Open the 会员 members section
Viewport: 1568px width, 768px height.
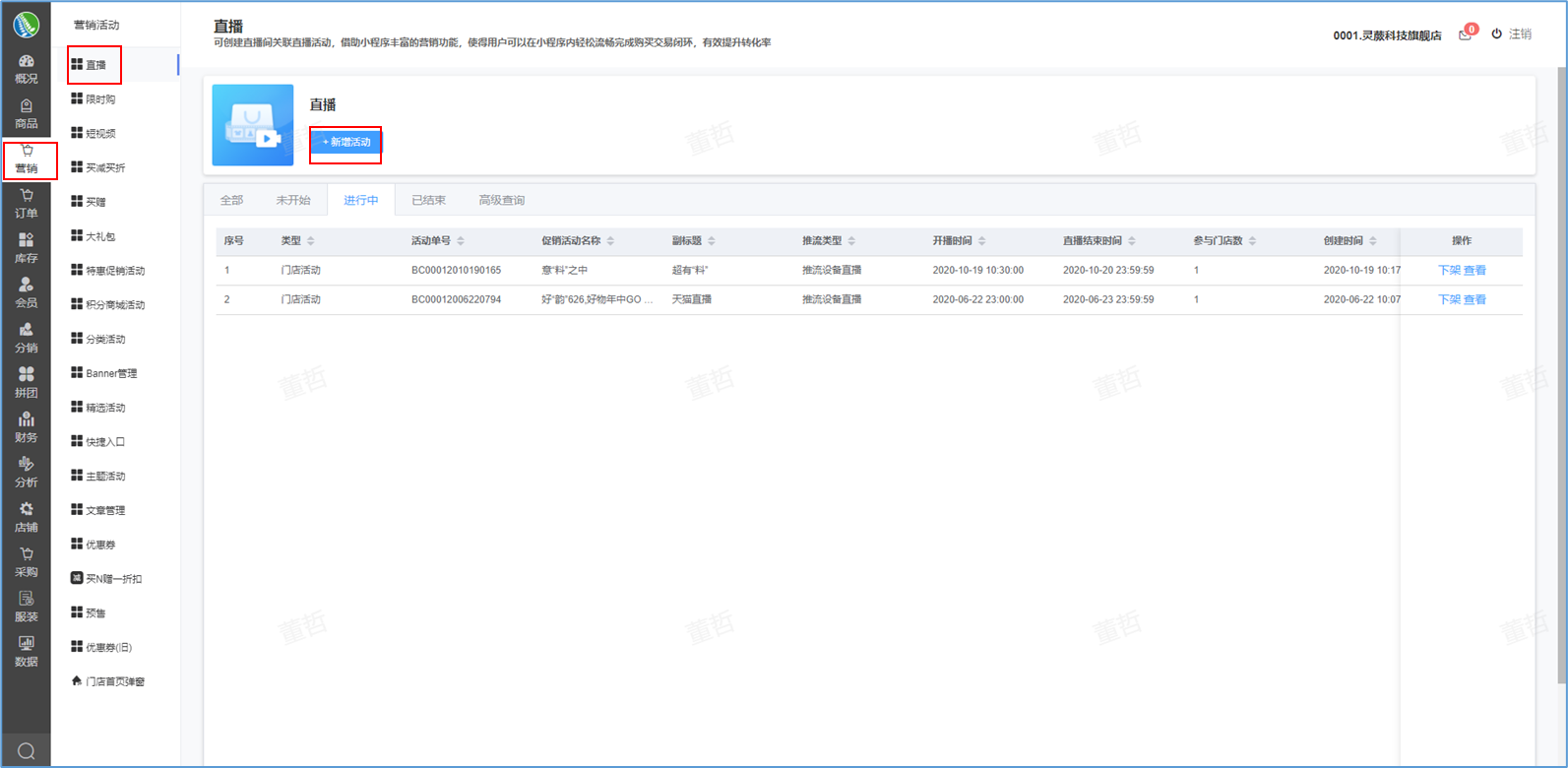[x=27, y=293]
